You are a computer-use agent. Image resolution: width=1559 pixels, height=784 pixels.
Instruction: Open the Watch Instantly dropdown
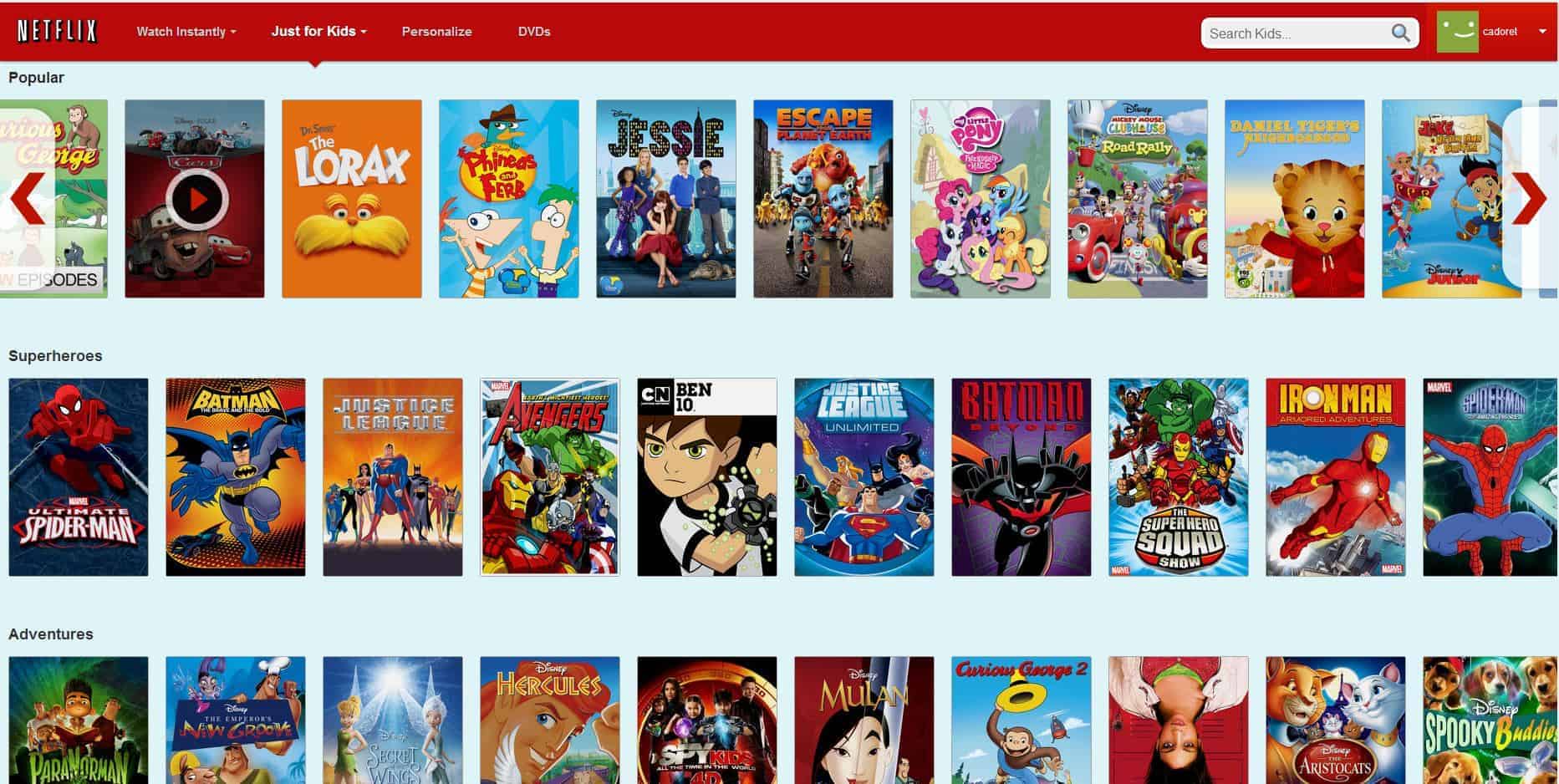186,32
